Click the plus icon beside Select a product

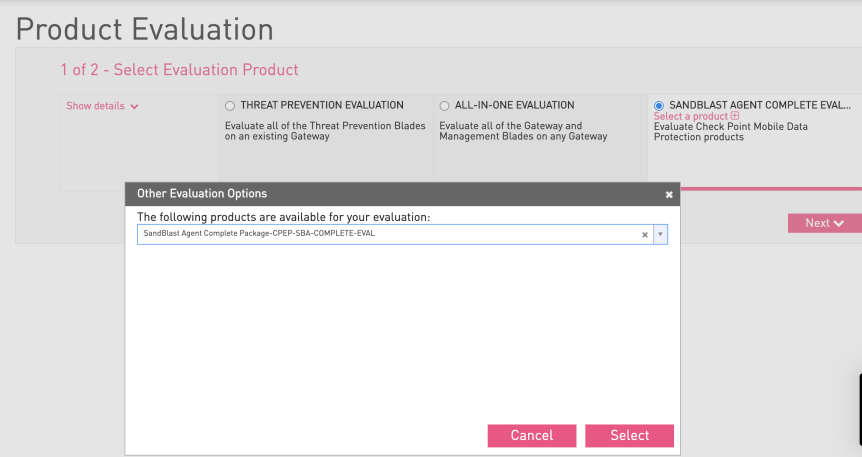tap(735, 116)
